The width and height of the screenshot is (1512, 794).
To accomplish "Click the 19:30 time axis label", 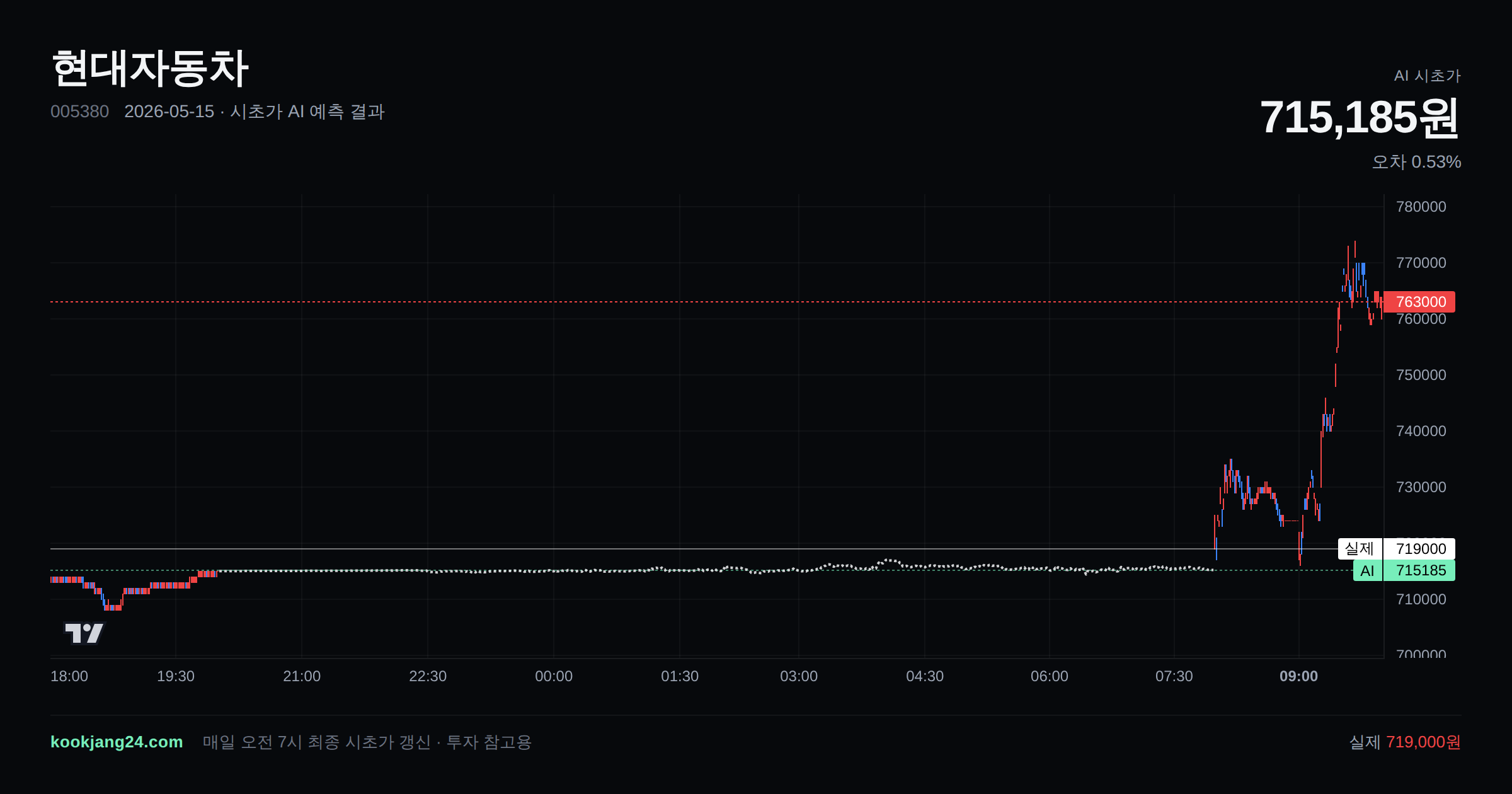I will pyautogui.click(x=176, y=676).
